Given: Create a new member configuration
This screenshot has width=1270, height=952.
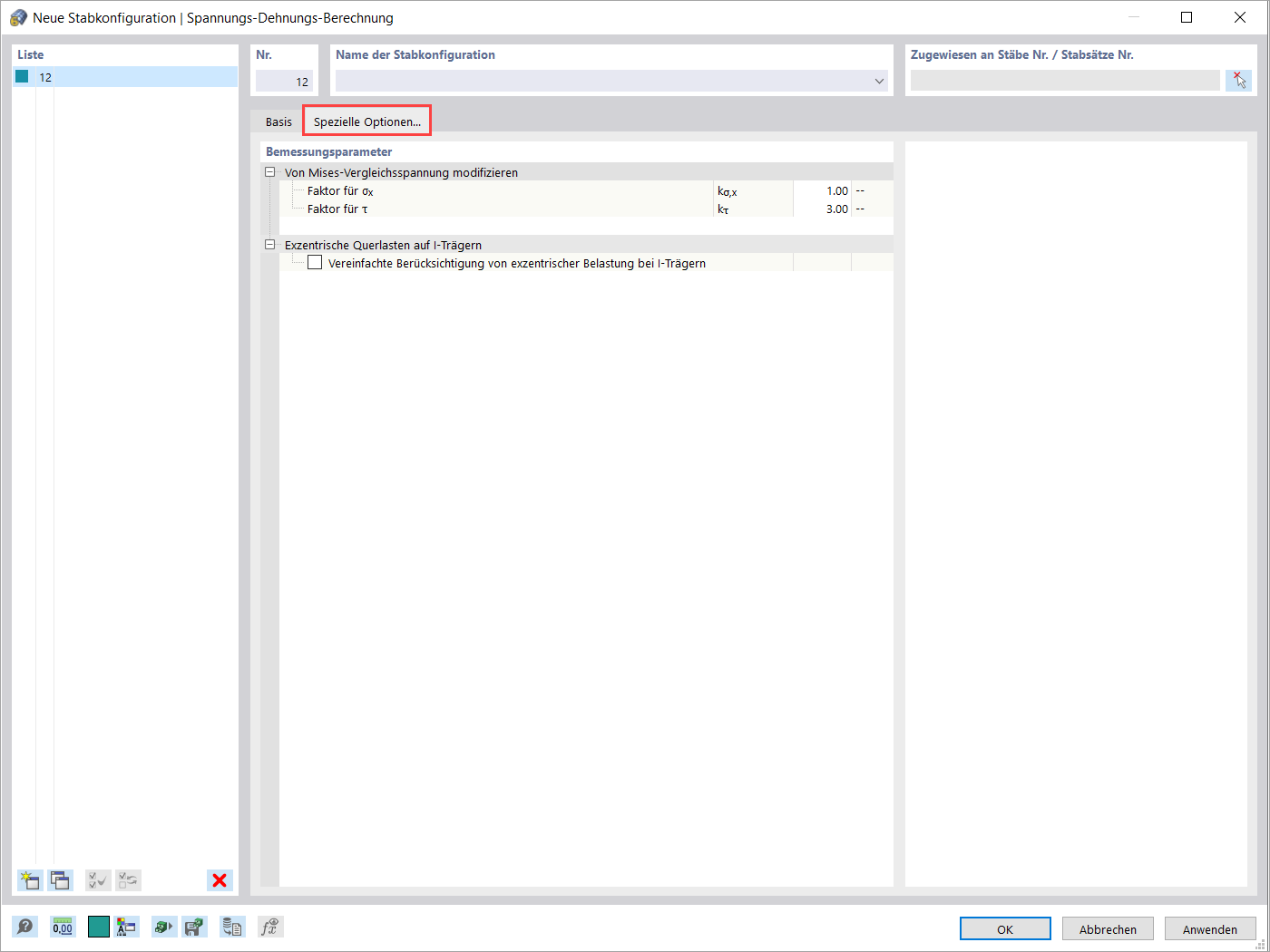Looking at the screenshot, I should click(x=30, y=880).
